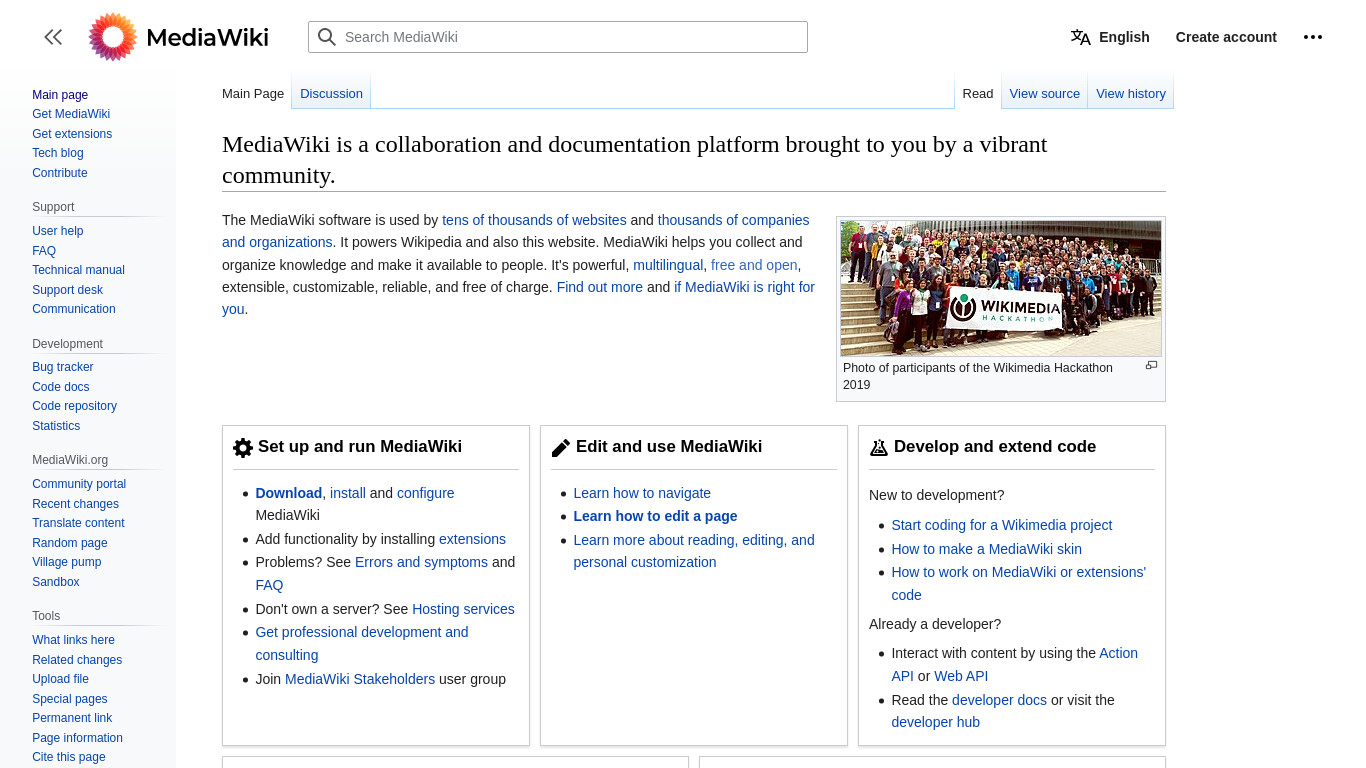Open the Code docs link
This screenshot has width=1366, height=768.
click(61, 387)
